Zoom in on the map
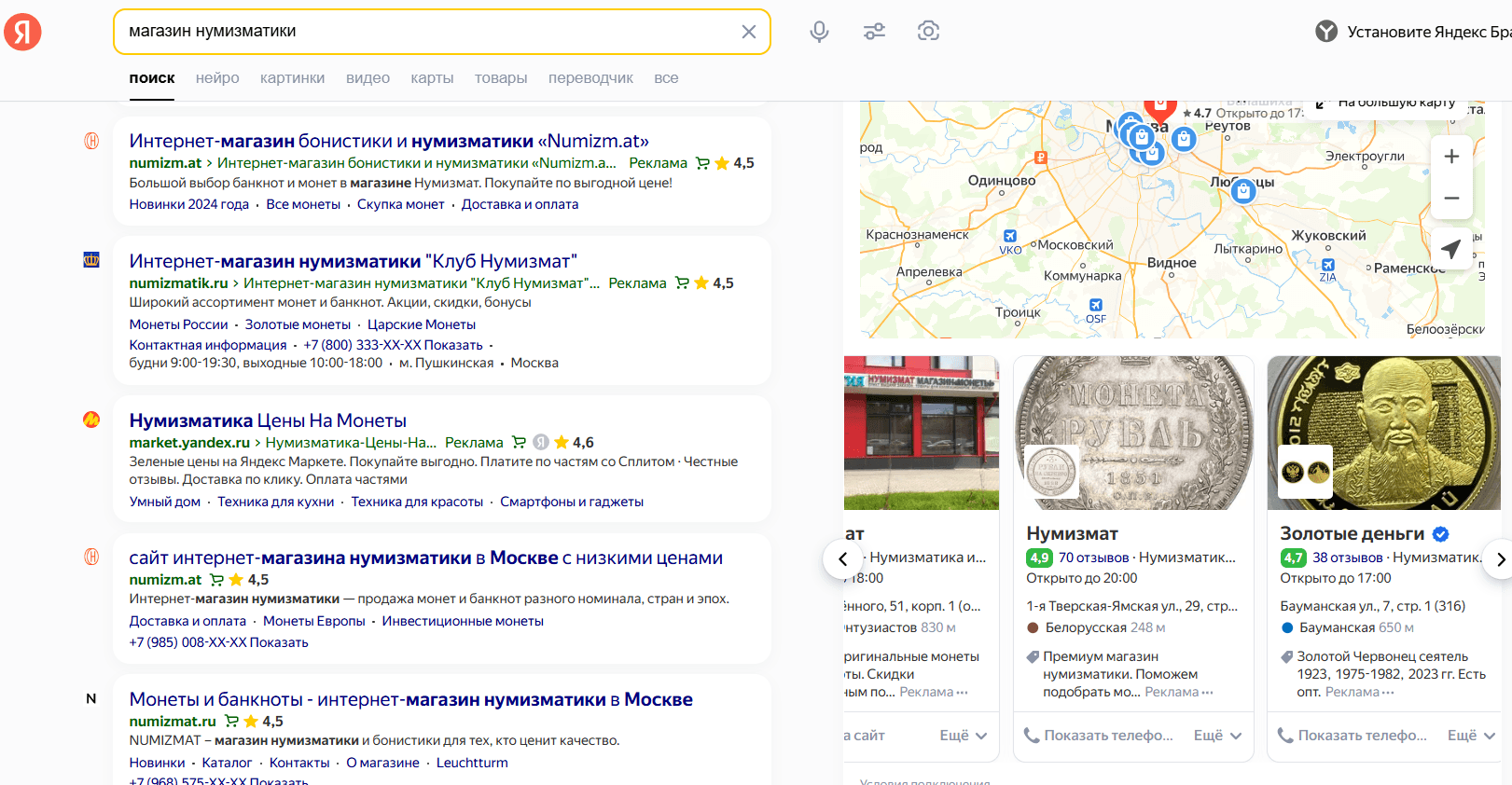 point(1451,157)
